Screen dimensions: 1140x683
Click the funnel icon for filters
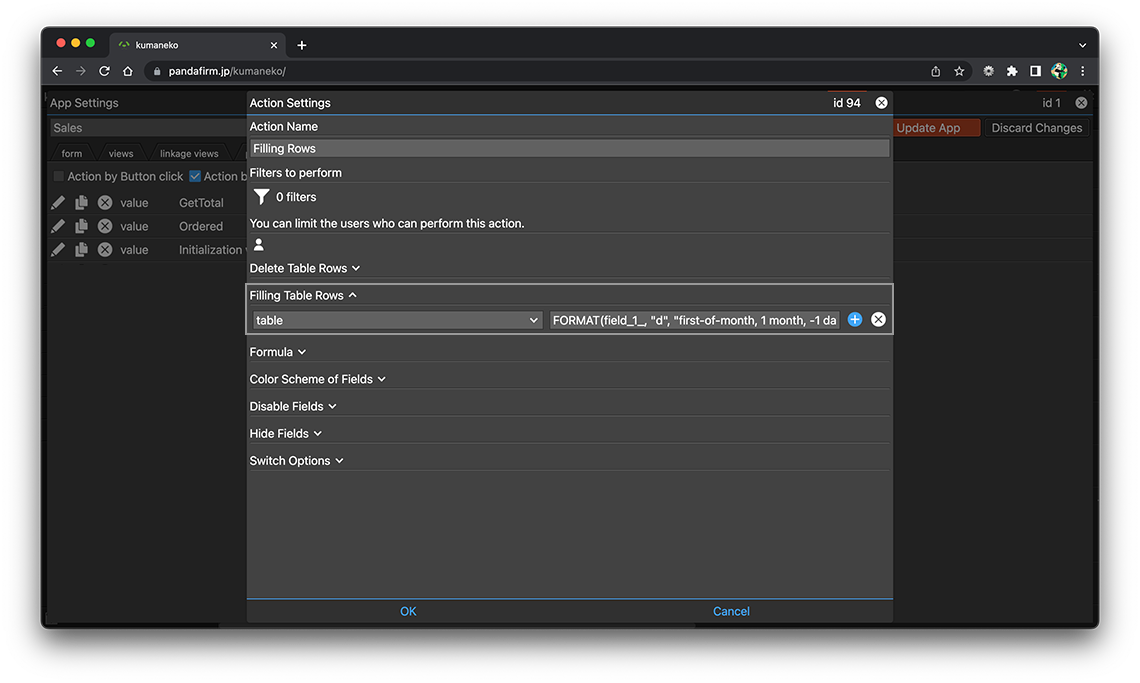point(261,197)
